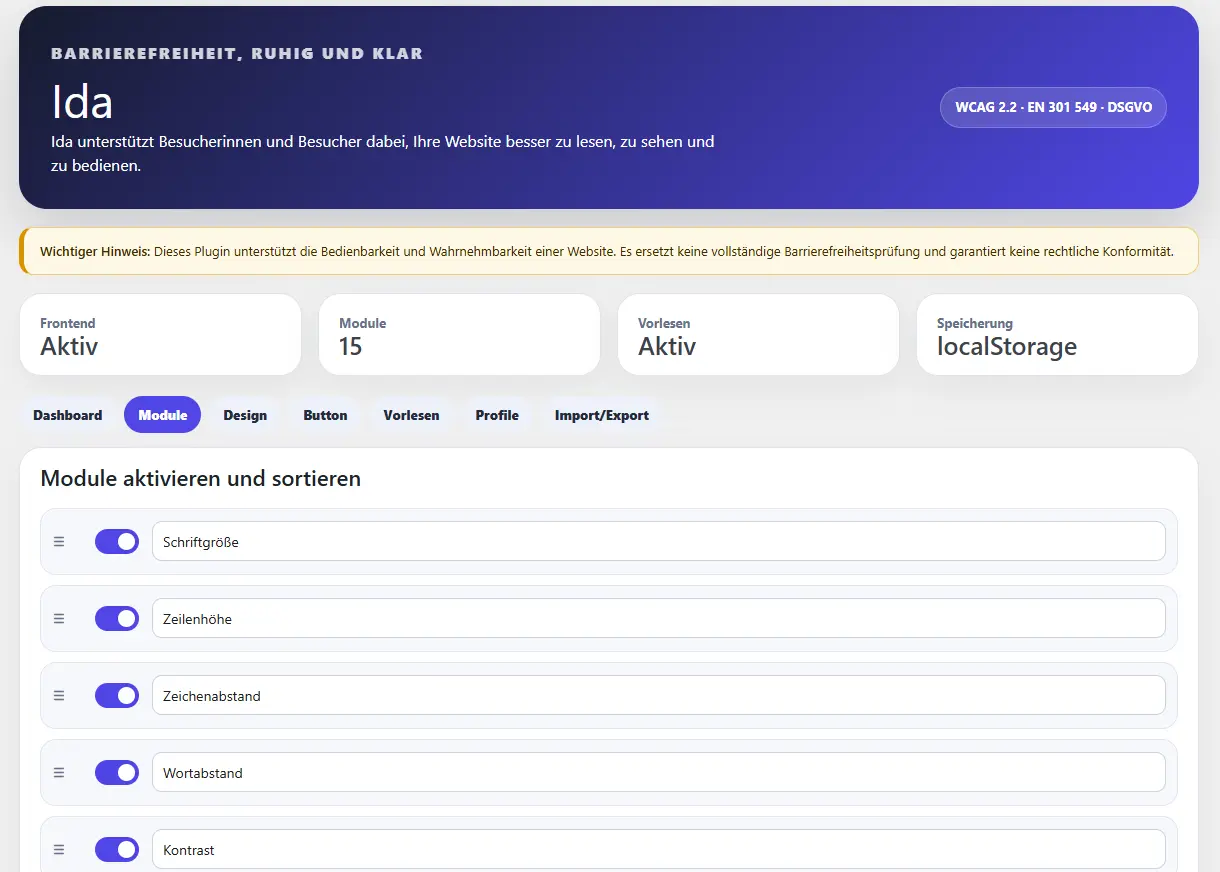Click the drag handle for Kontrast row
Image resolution: width=1220 pixels, height=872 pixels.
59,850
